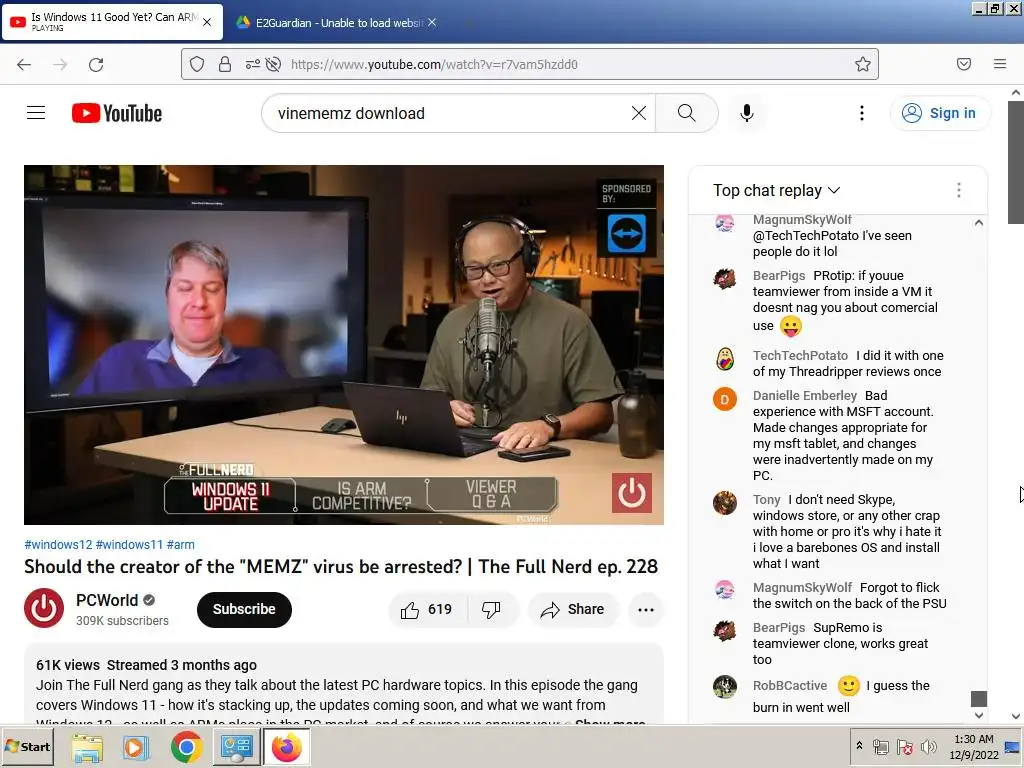Select chat author Tony
Image resolution: width=1024 pixels, height=768 pixels.
pos(766,500)
